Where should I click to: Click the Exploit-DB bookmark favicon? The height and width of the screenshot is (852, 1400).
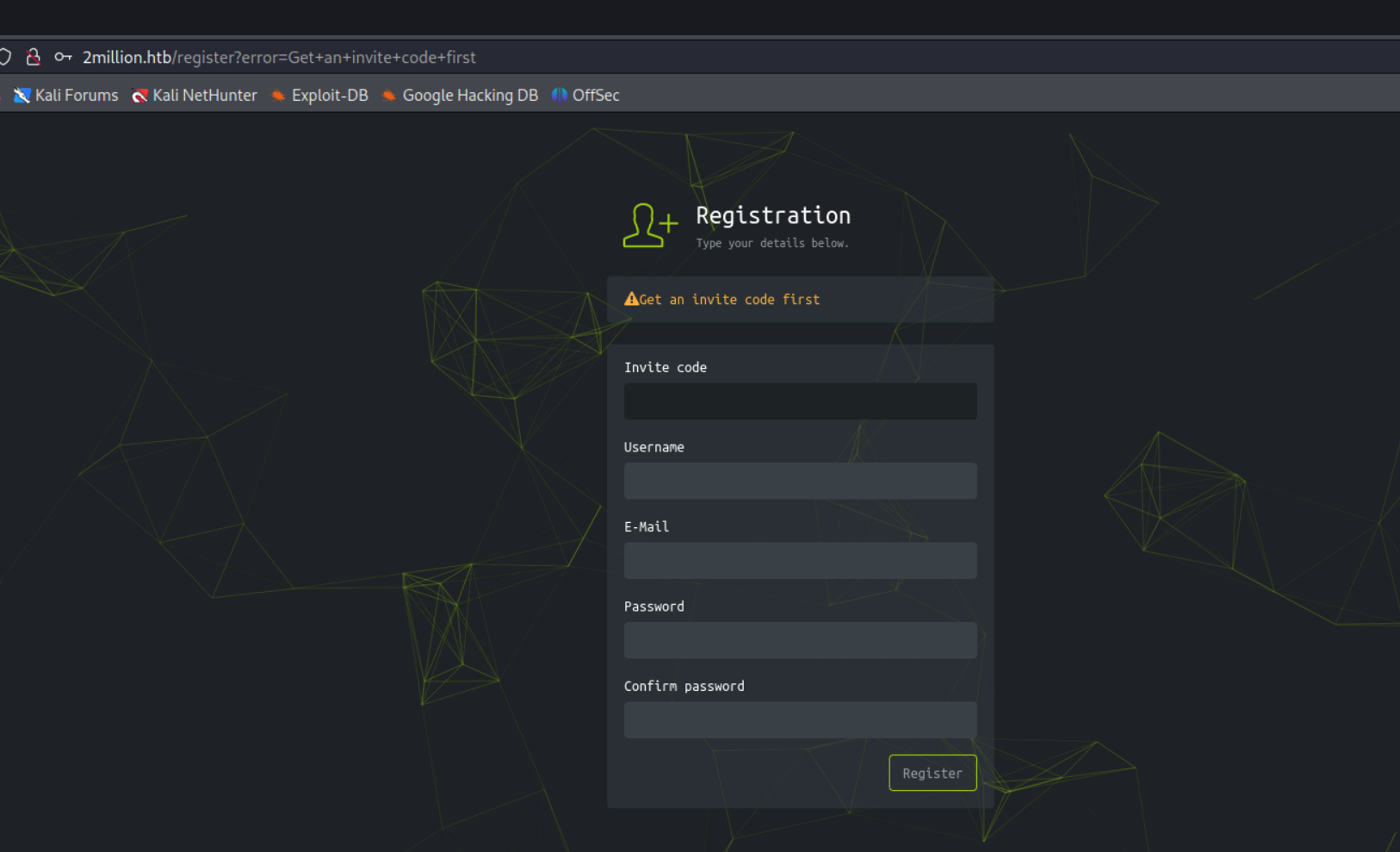[x=278, y=96]
